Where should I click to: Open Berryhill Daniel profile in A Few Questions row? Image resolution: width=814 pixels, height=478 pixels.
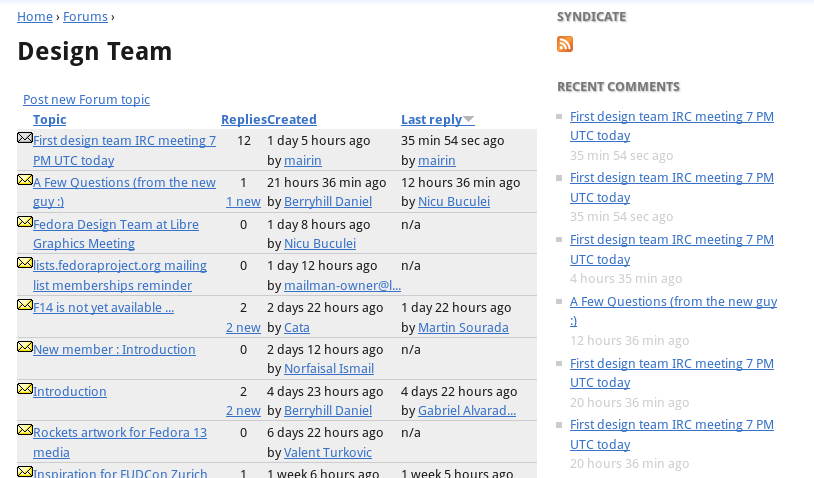pyautogui.click(x=328, y=201)
